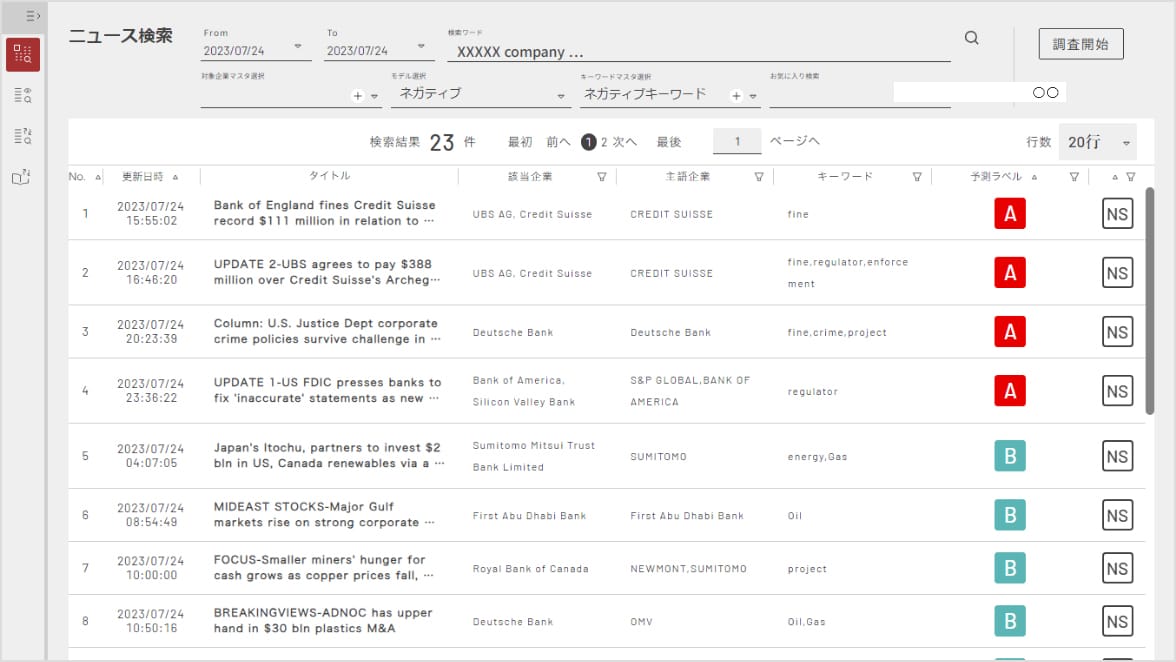Toggle NS for UPDATE 2-UBS row
This screenshot has width=1176, height=662.
(x=1118, y=273)
